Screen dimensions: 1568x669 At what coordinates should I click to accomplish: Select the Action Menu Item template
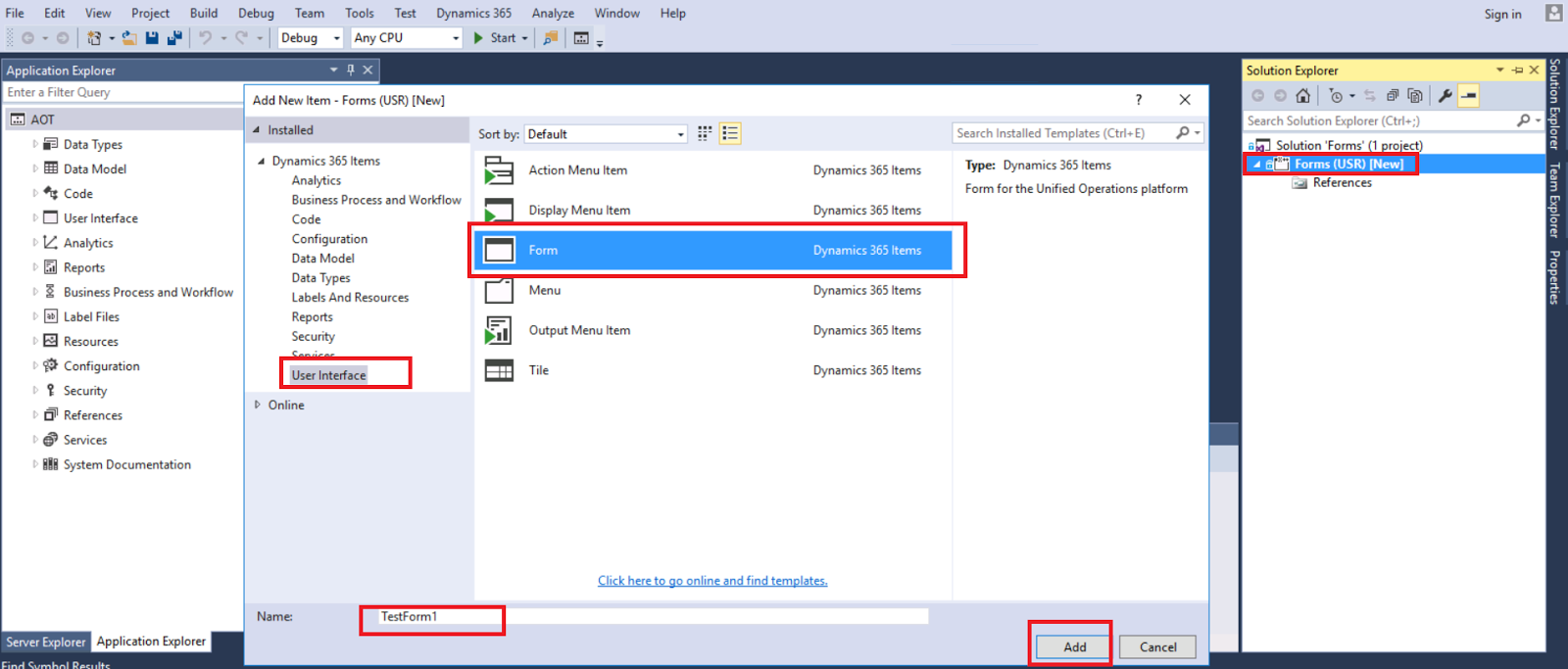(x=713, y=170)
